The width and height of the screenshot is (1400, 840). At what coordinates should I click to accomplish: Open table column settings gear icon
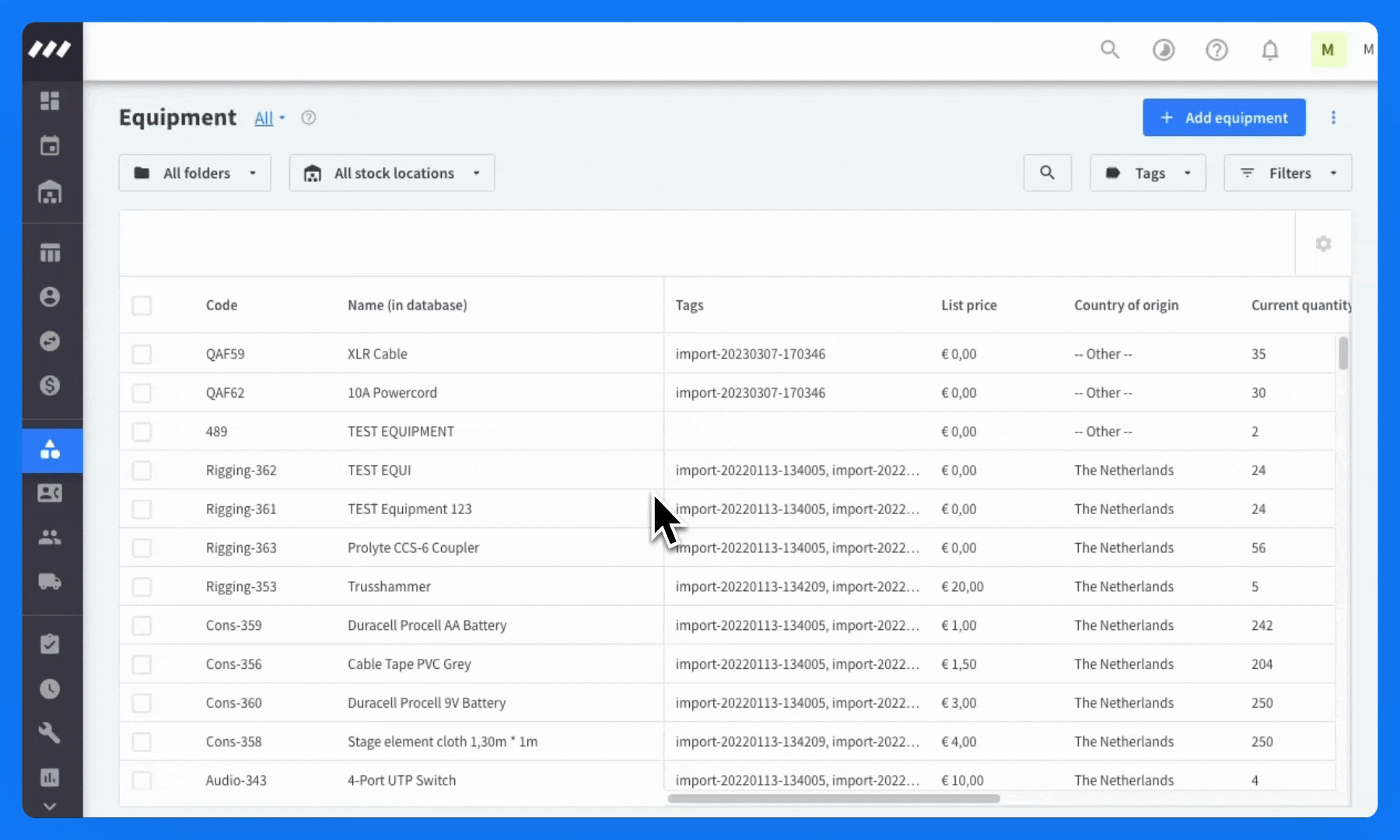coord(1323,243)
